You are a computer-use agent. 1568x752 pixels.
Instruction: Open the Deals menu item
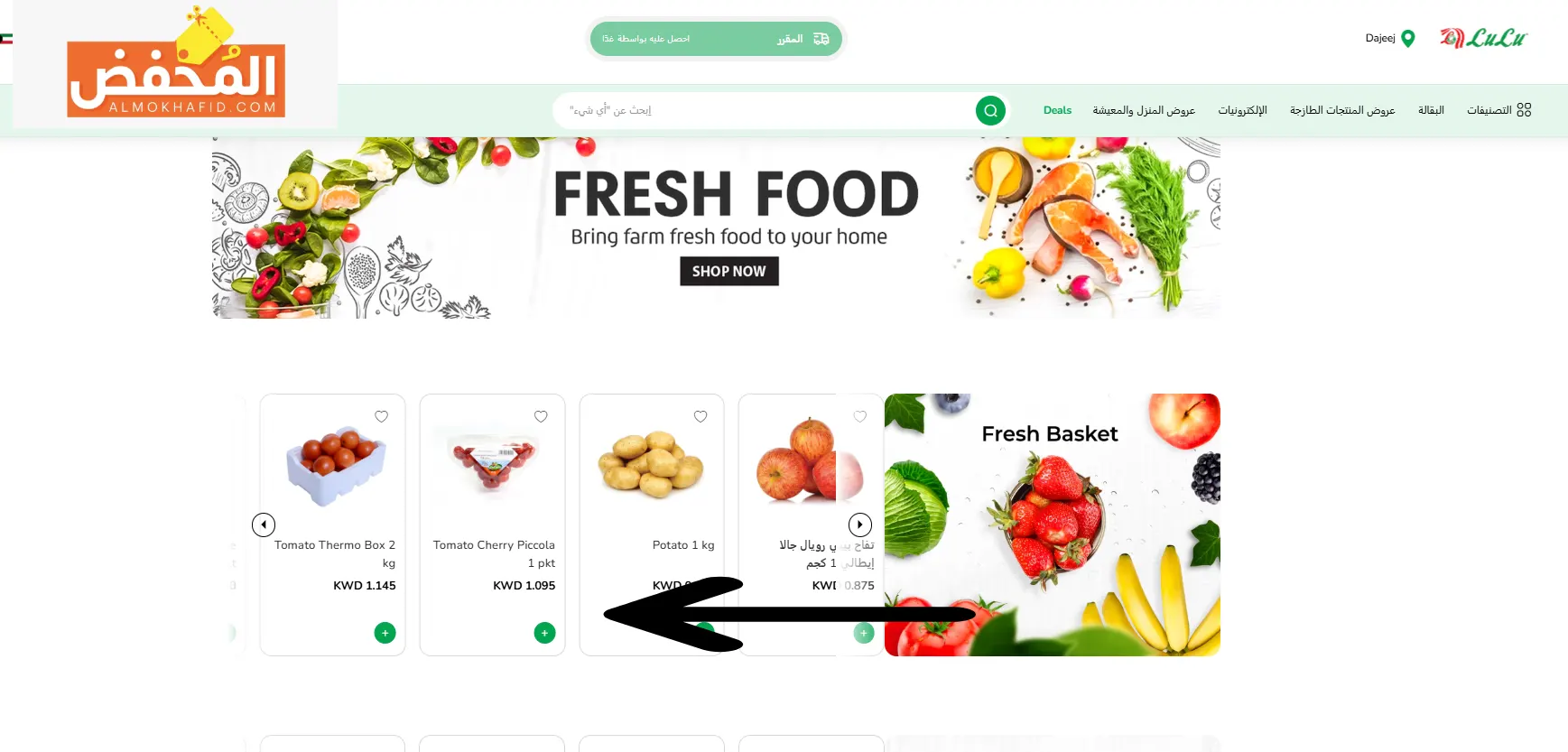coord(1057,110)
